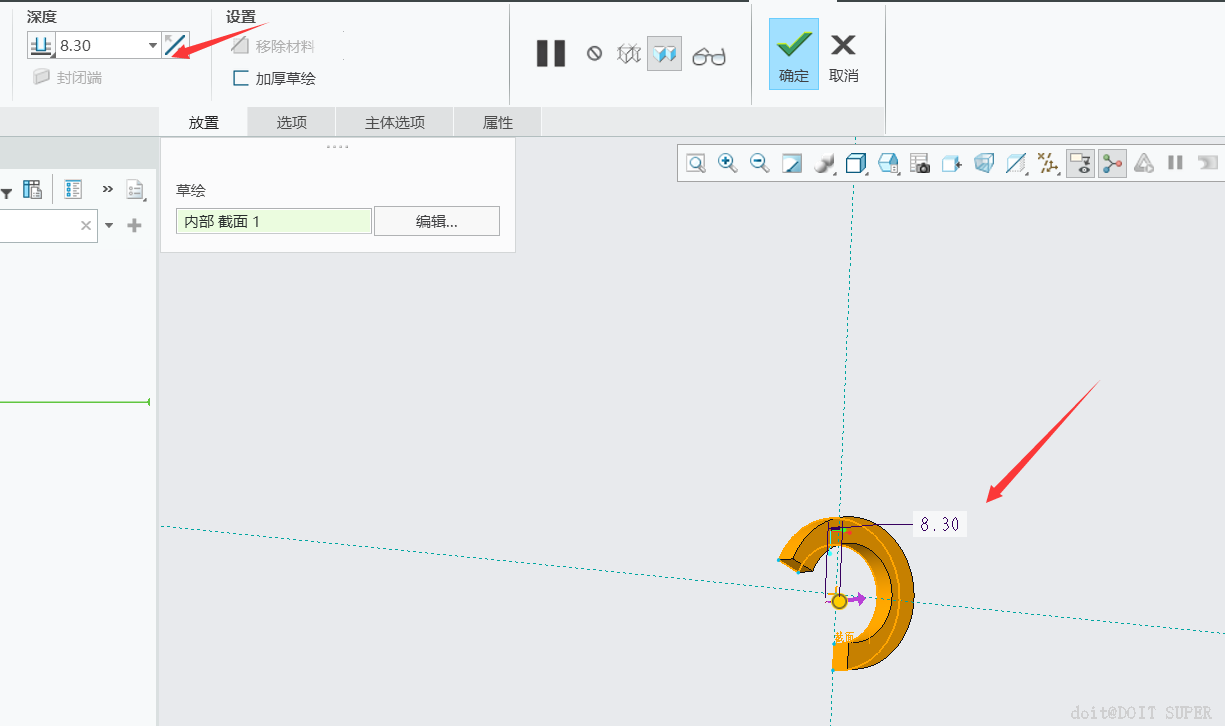The width and height of the screenshot is (1225, 726).
Task: Click the 8.30 dimension label on model
Action: 940,524
